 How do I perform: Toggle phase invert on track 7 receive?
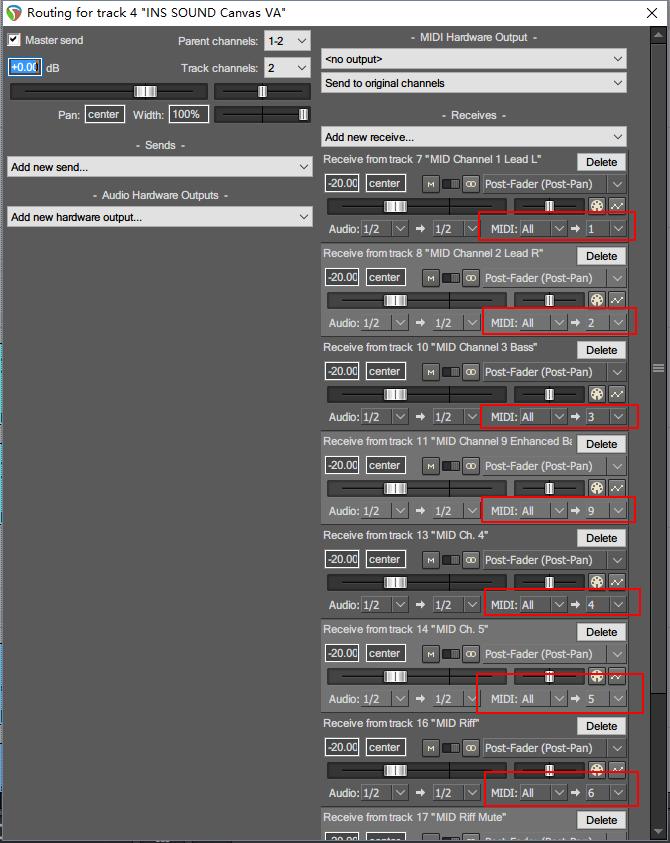click(x=451, y=184)
